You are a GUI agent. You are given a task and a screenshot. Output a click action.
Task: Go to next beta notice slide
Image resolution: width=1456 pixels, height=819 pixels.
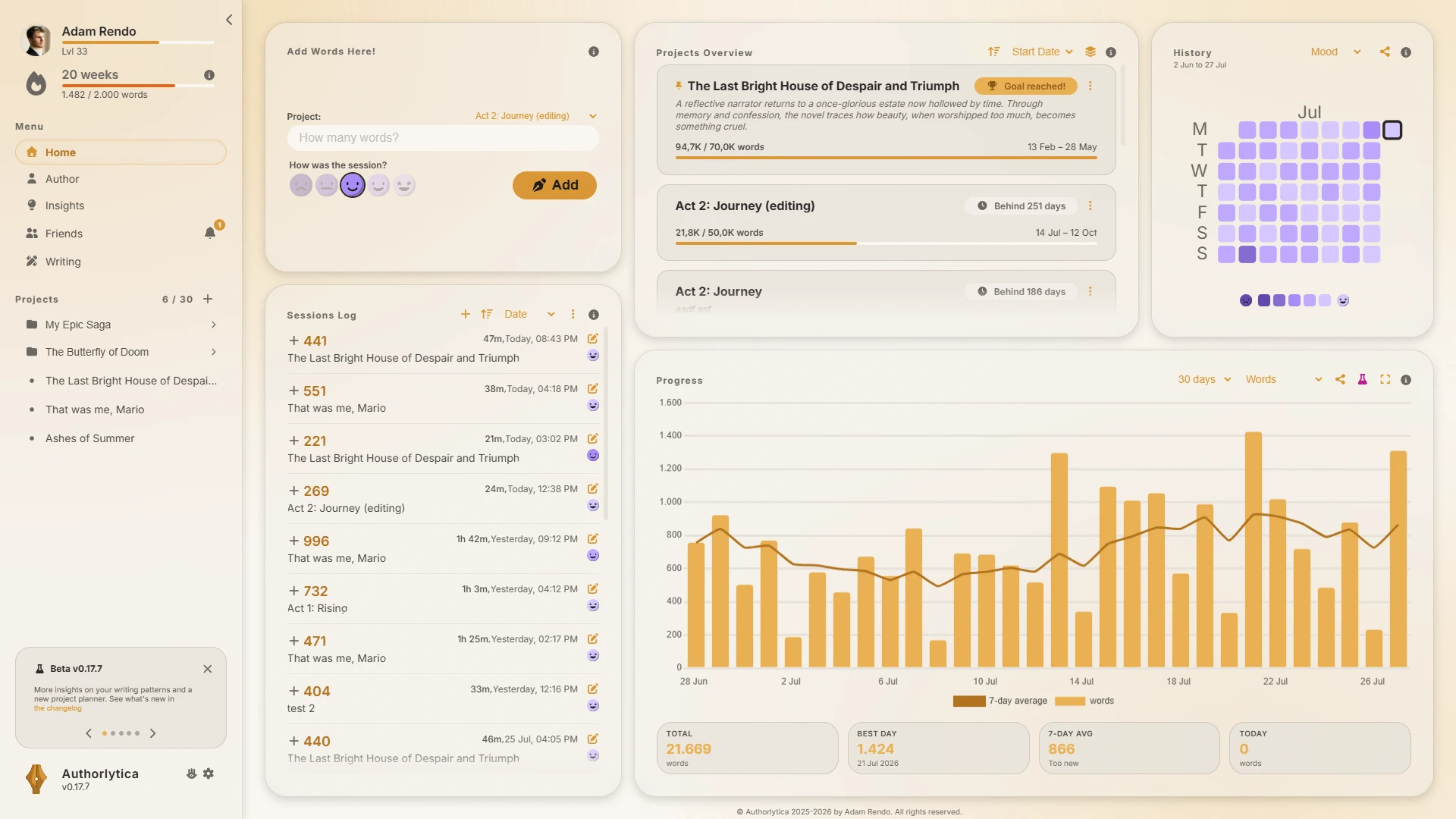click(x=152, y=733)
